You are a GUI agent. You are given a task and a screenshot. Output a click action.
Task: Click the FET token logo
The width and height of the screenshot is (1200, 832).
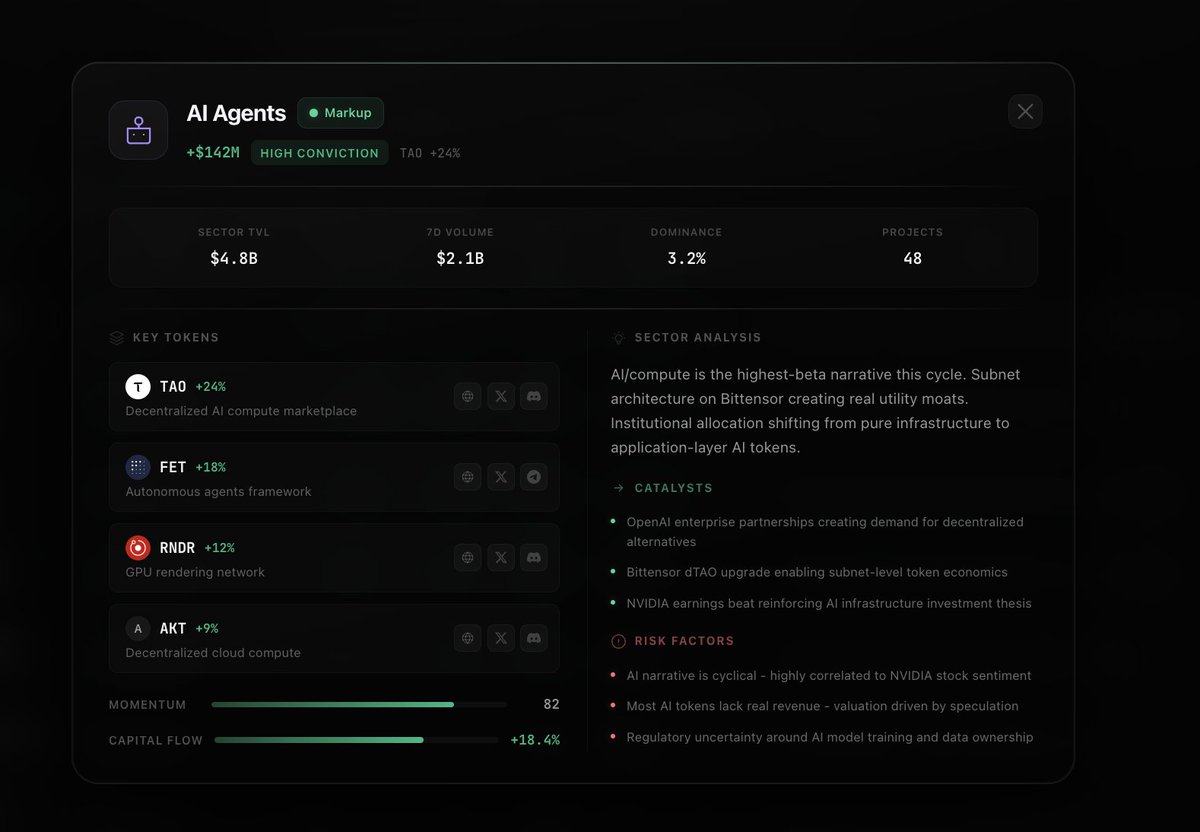point(138,467)
